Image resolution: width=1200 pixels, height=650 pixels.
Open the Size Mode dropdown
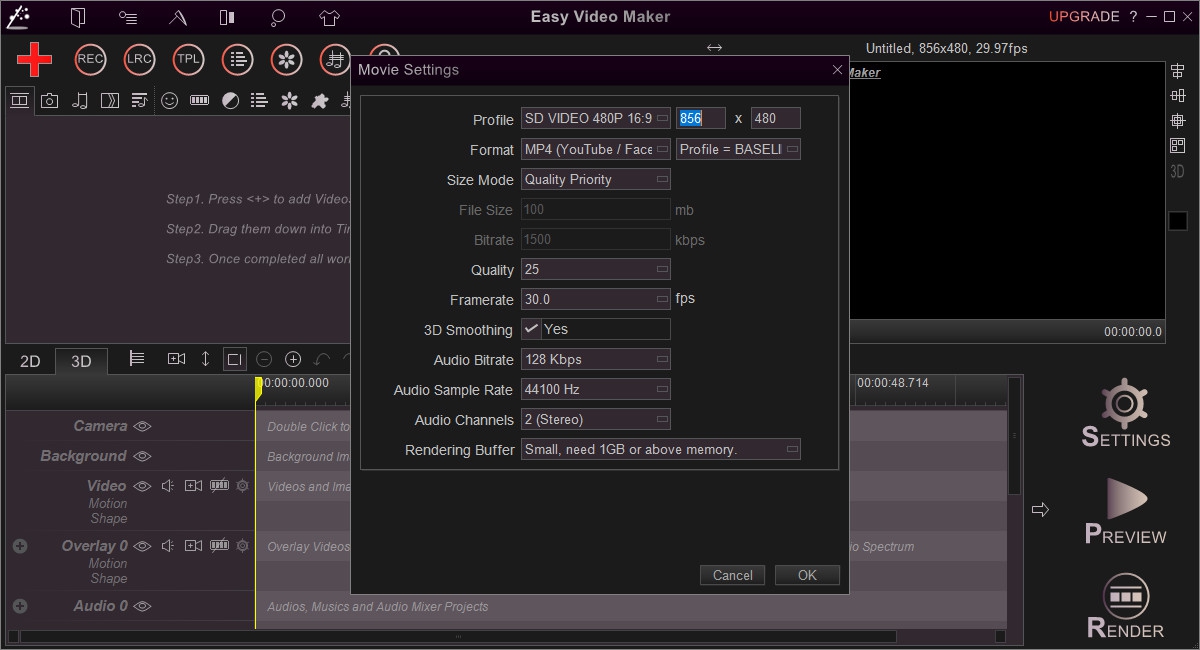click(596, 179)
